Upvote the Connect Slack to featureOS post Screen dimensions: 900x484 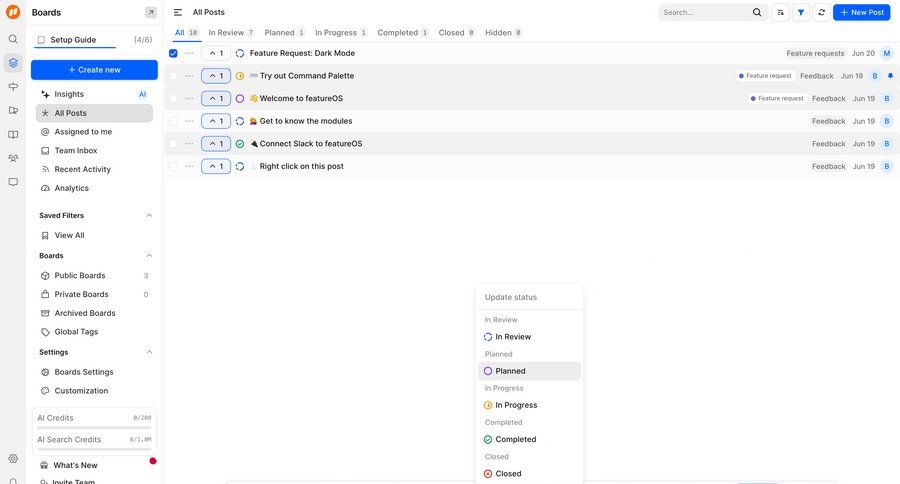(x=216, y=144)
